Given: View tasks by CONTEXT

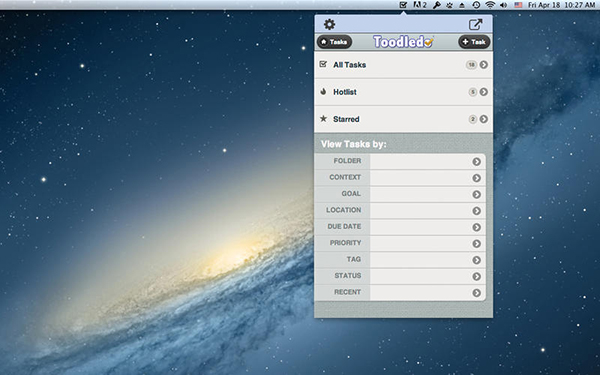Looking at the screenshot, I should (x=400, y=178).
